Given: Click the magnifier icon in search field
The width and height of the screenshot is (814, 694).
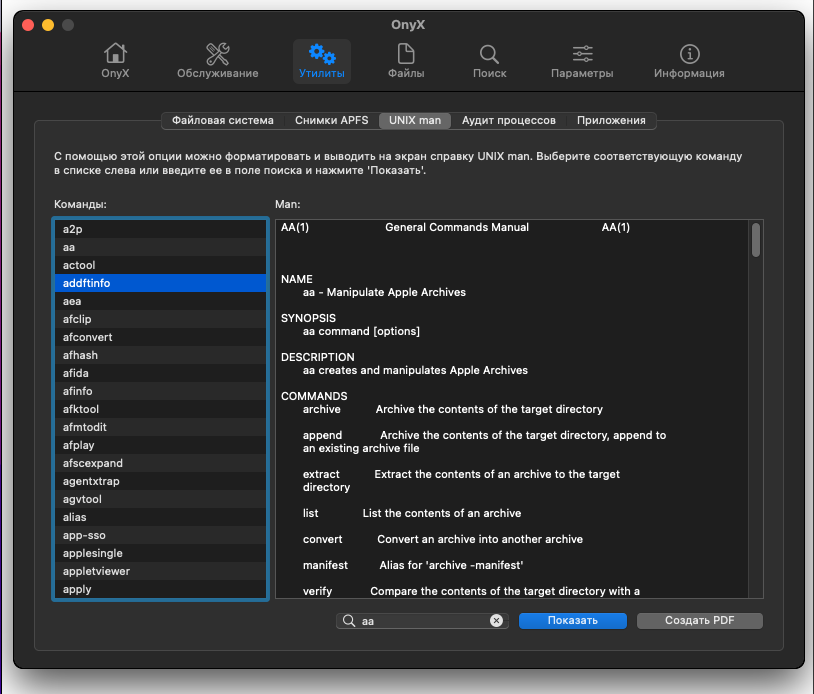Looking at the screenshot, I should [x=349, y=621].
